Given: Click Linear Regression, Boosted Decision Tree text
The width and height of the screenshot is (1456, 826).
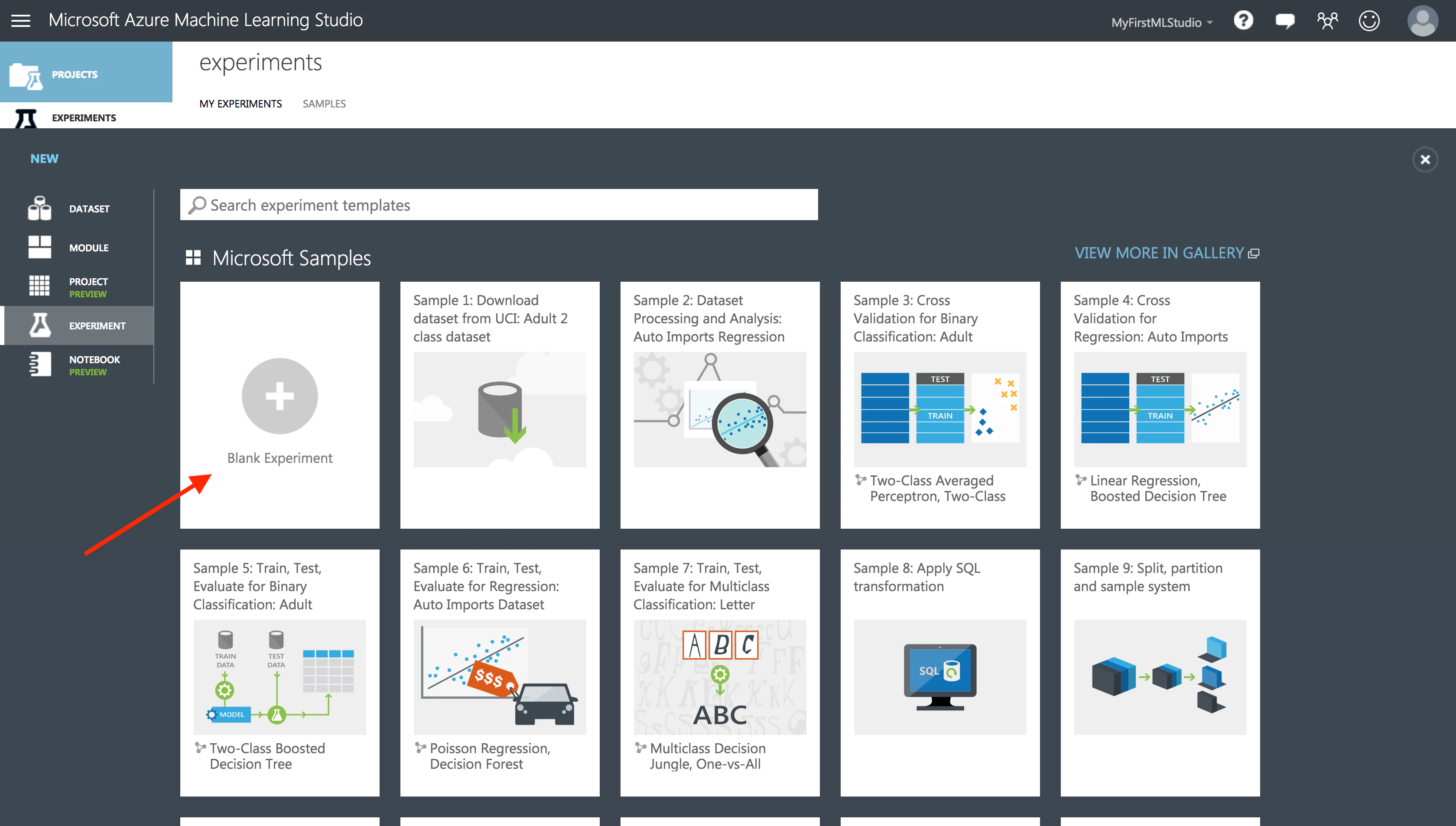Looking at the screenshot, I should pyautogui.click(x=1158, y=488).
